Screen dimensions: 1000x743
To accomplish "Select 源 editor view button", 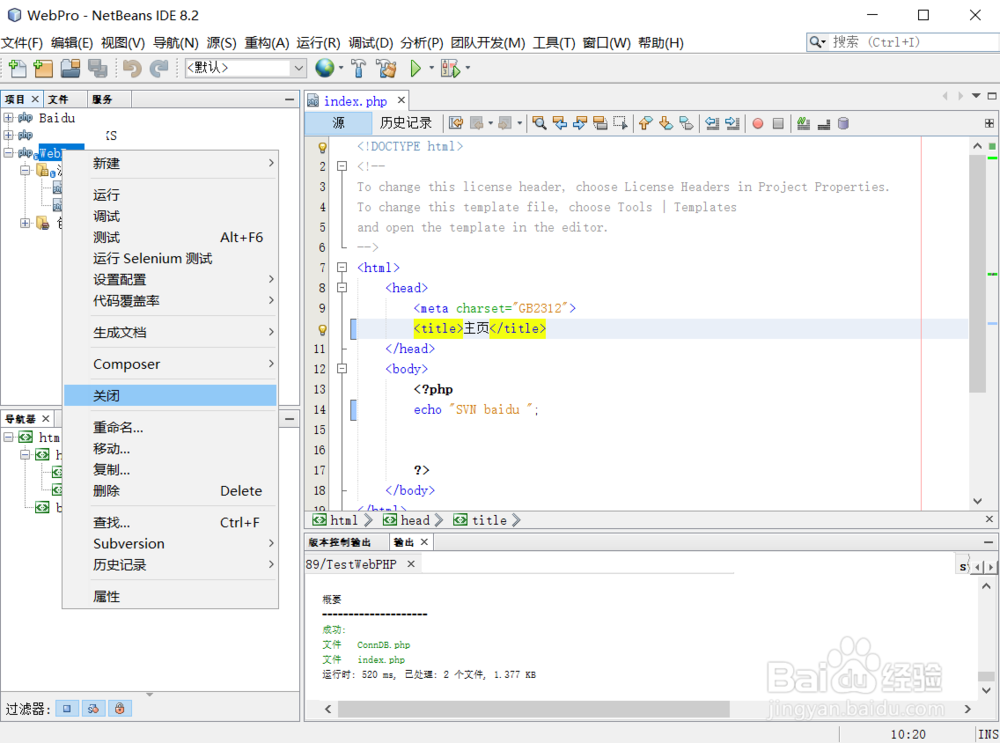I will tap(338, 123).
